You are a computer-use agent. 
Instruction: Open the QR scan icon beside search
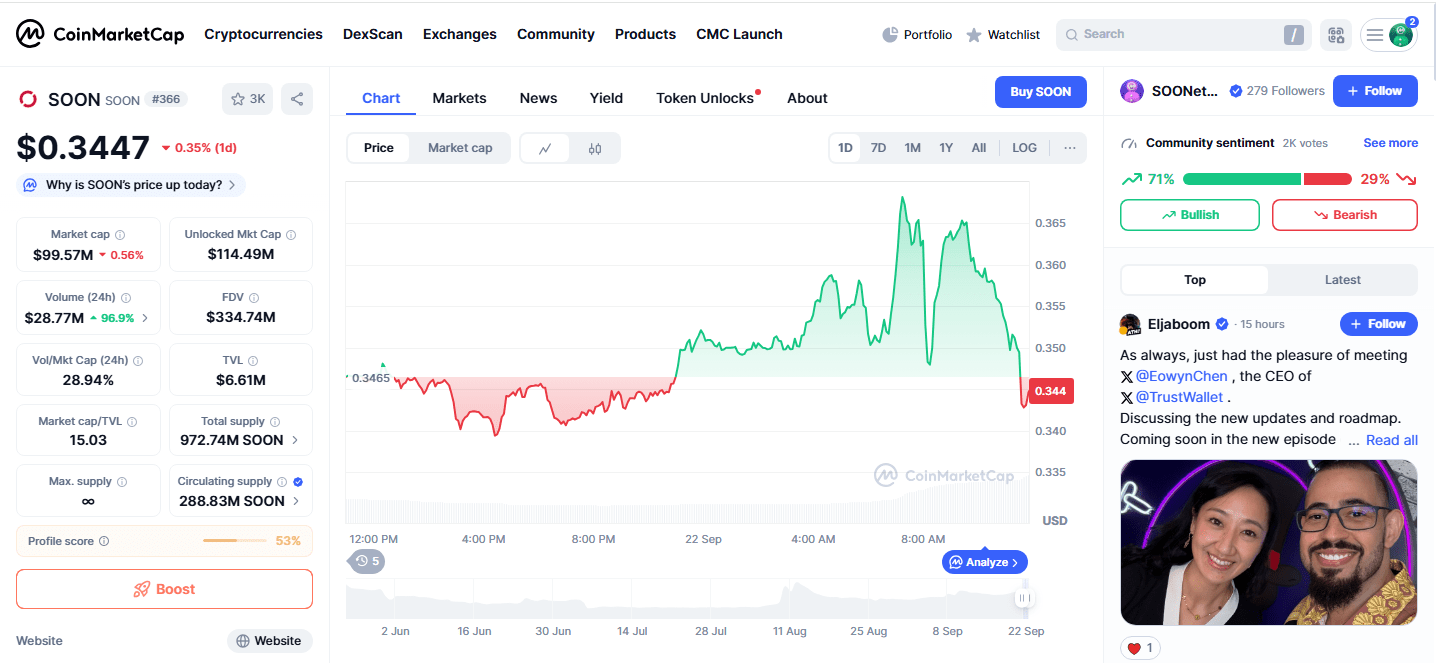point(1336,35)
